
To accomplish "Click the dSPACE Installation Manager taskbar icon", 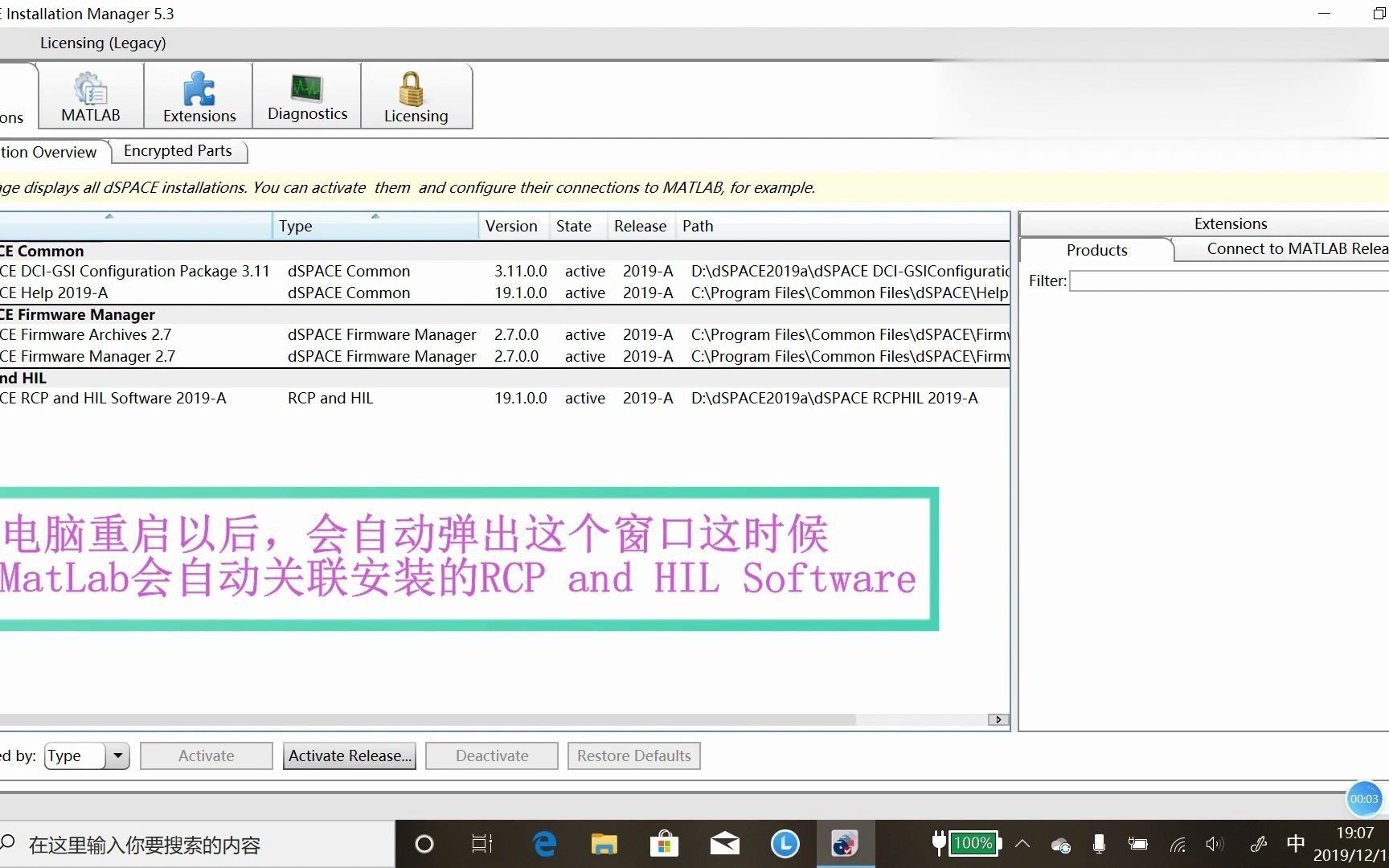I will coord(845,844).
